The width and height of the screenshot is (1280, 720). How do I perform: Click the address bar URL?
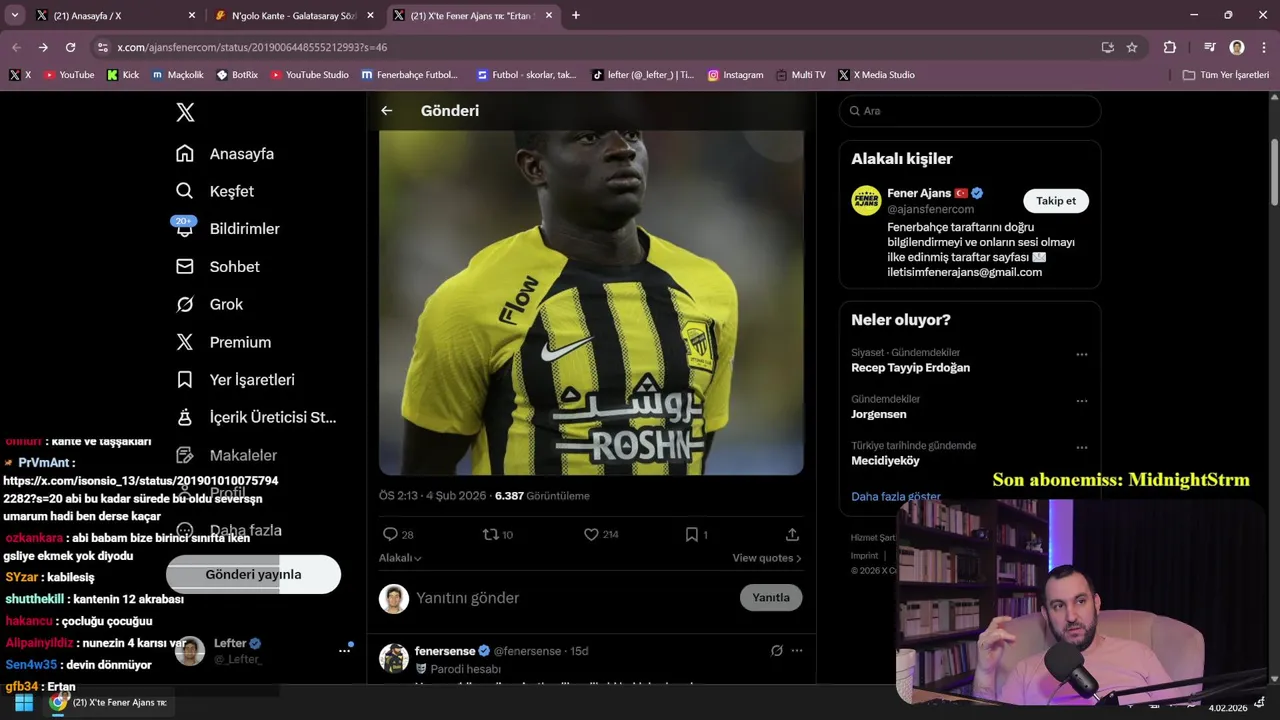pyautogui.click(x=252, y=47)
